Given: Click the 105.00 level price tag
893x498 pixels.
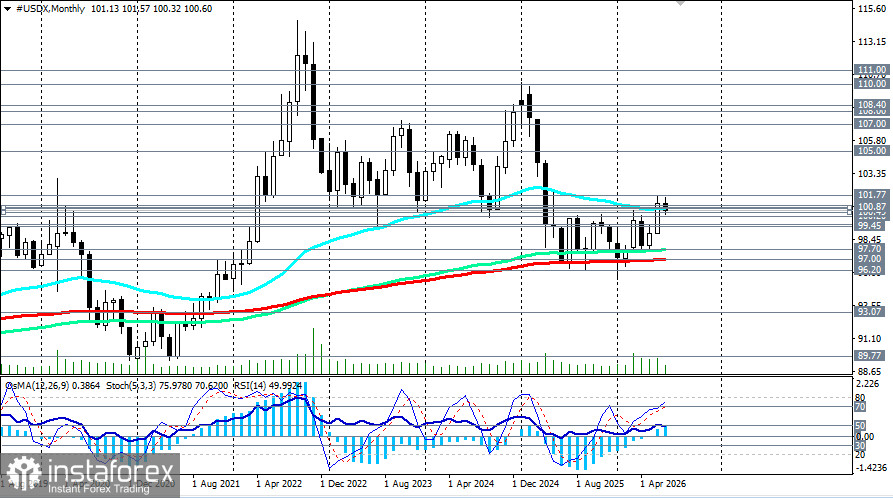Looking at the screenshot, I should point(872,150).
